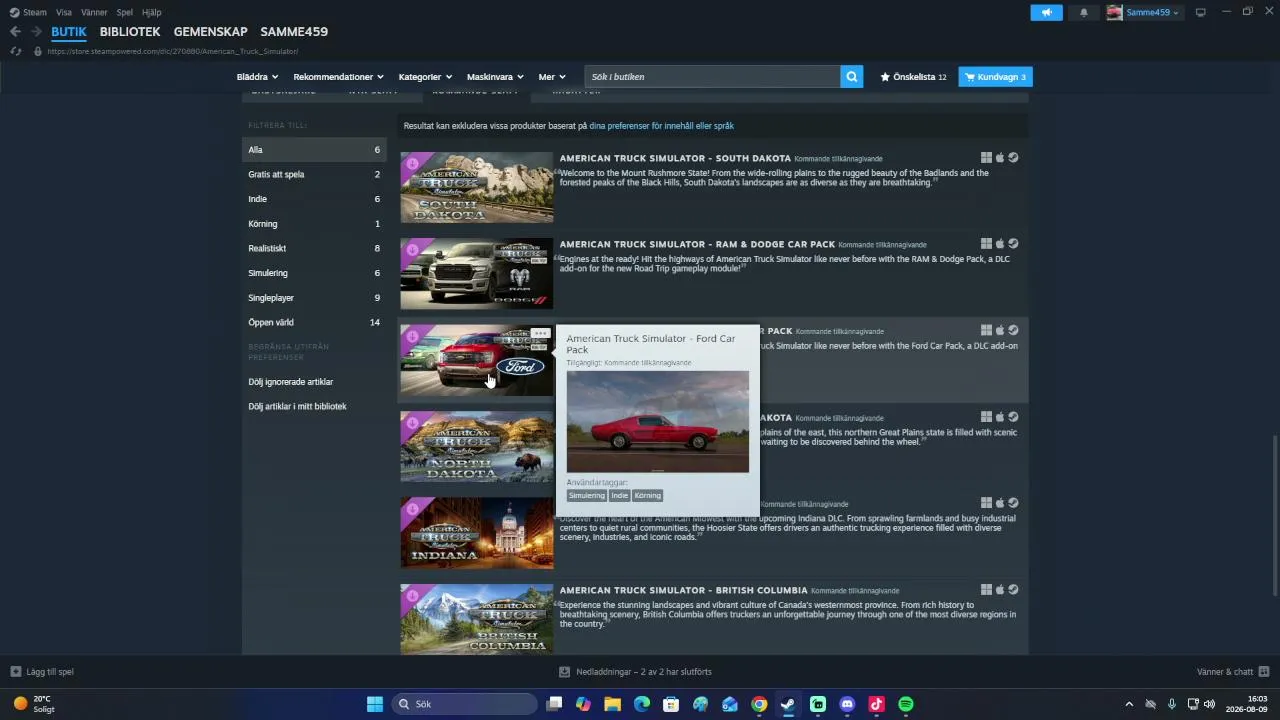This screenshot has width=1280, height=720.
Task: Go back with the left arrow button
Action: coord(15,32)
